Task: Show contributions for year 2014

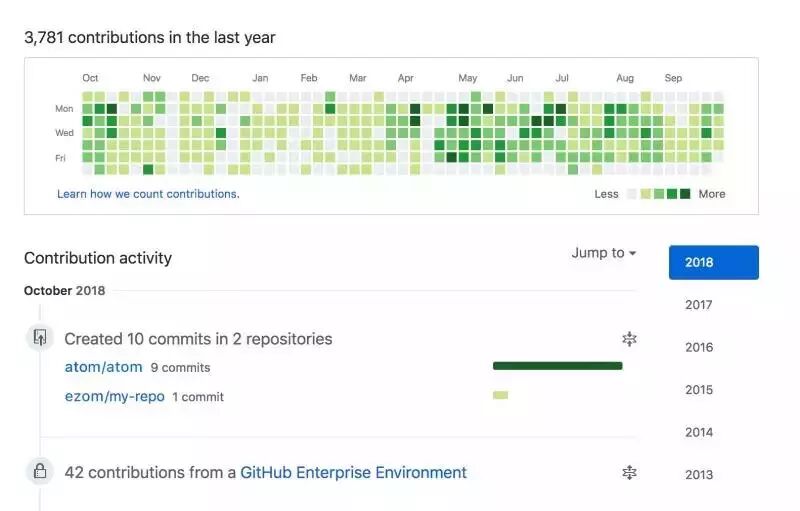Action: point(699,432)
